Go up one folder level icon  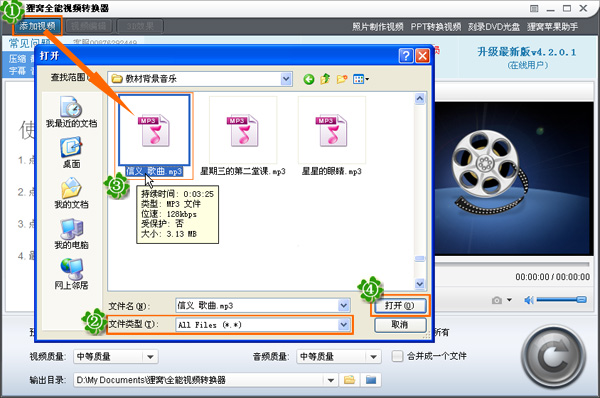click(325, 79)
